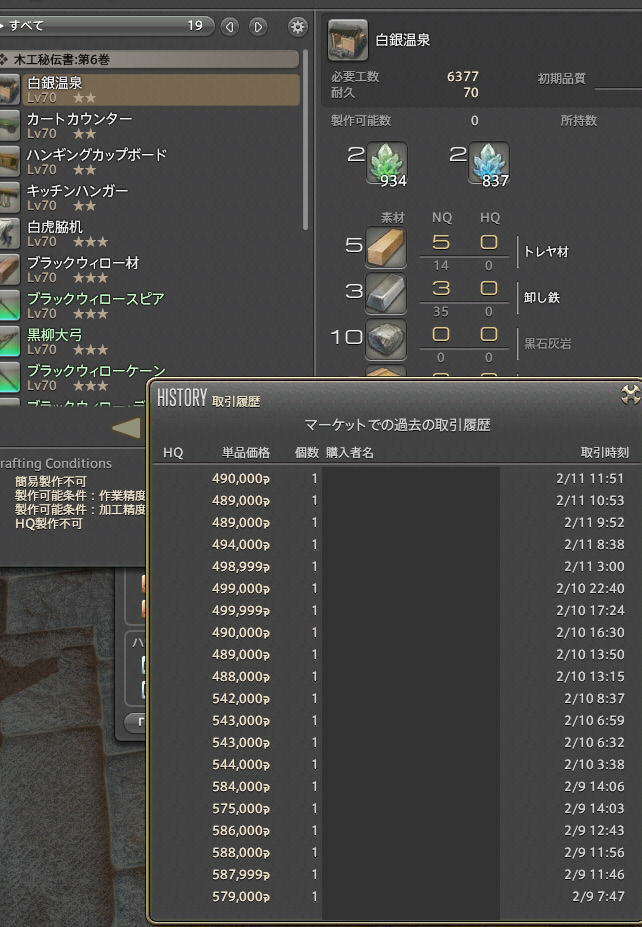
Task: Set NQ quantity for 卸し鉄
Action: click(441, 289)
